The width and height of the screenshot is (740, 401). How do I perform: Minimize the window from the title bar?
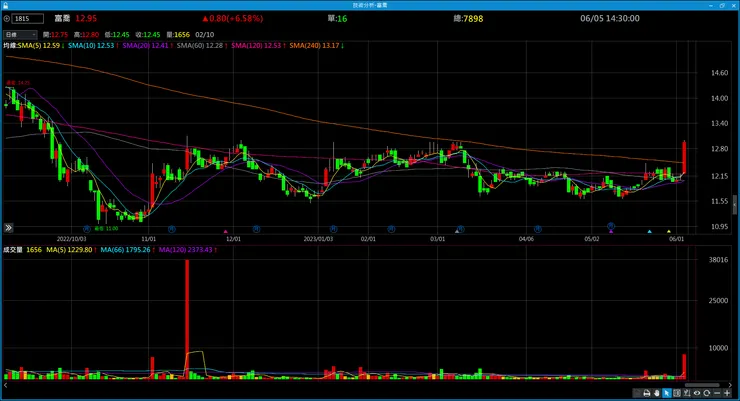point(711,5)
